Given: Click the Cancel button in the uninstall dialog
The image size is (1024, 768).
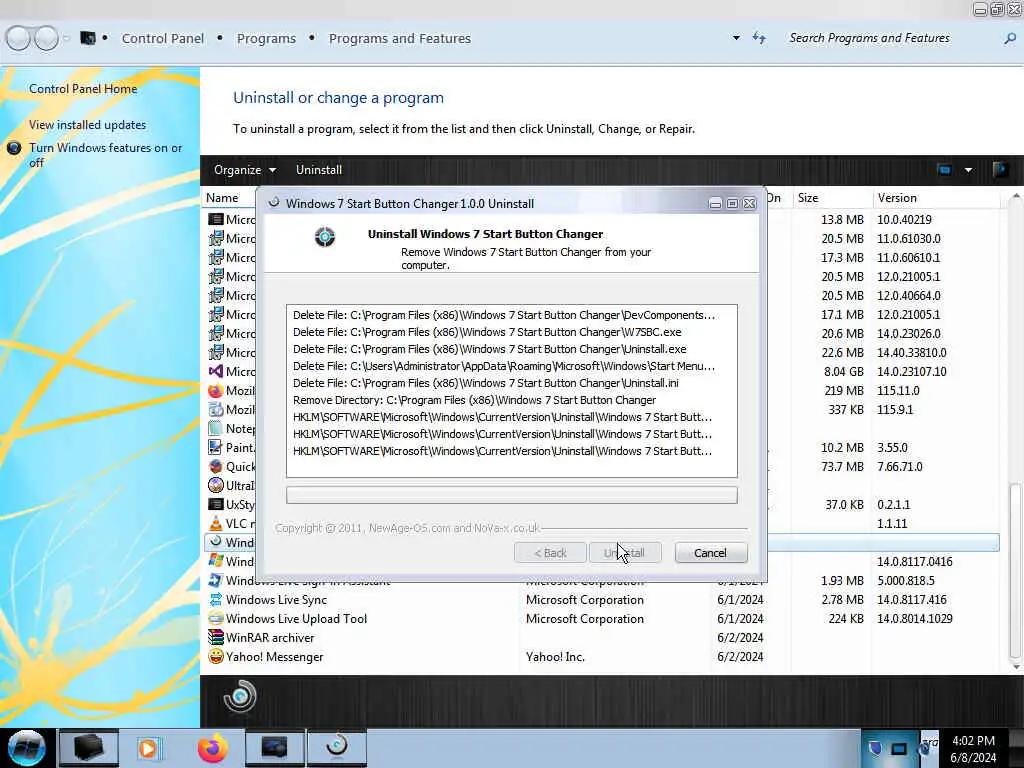Looking at the screenshot, I should 711,553.
